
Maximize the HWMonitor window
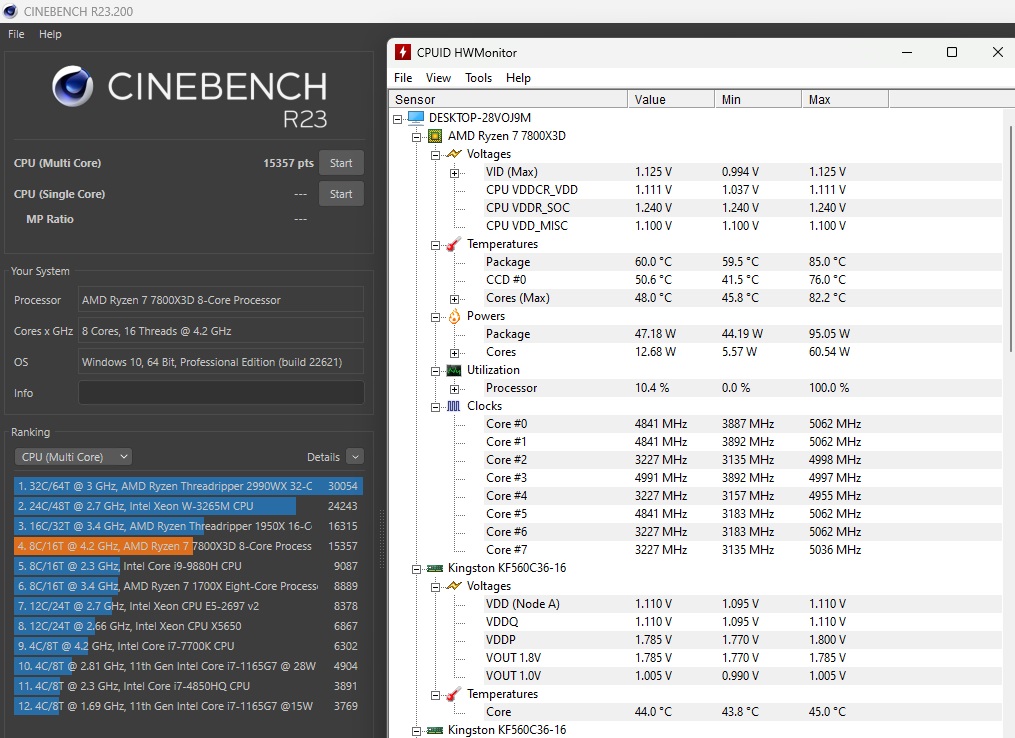[x=952, y=52]
